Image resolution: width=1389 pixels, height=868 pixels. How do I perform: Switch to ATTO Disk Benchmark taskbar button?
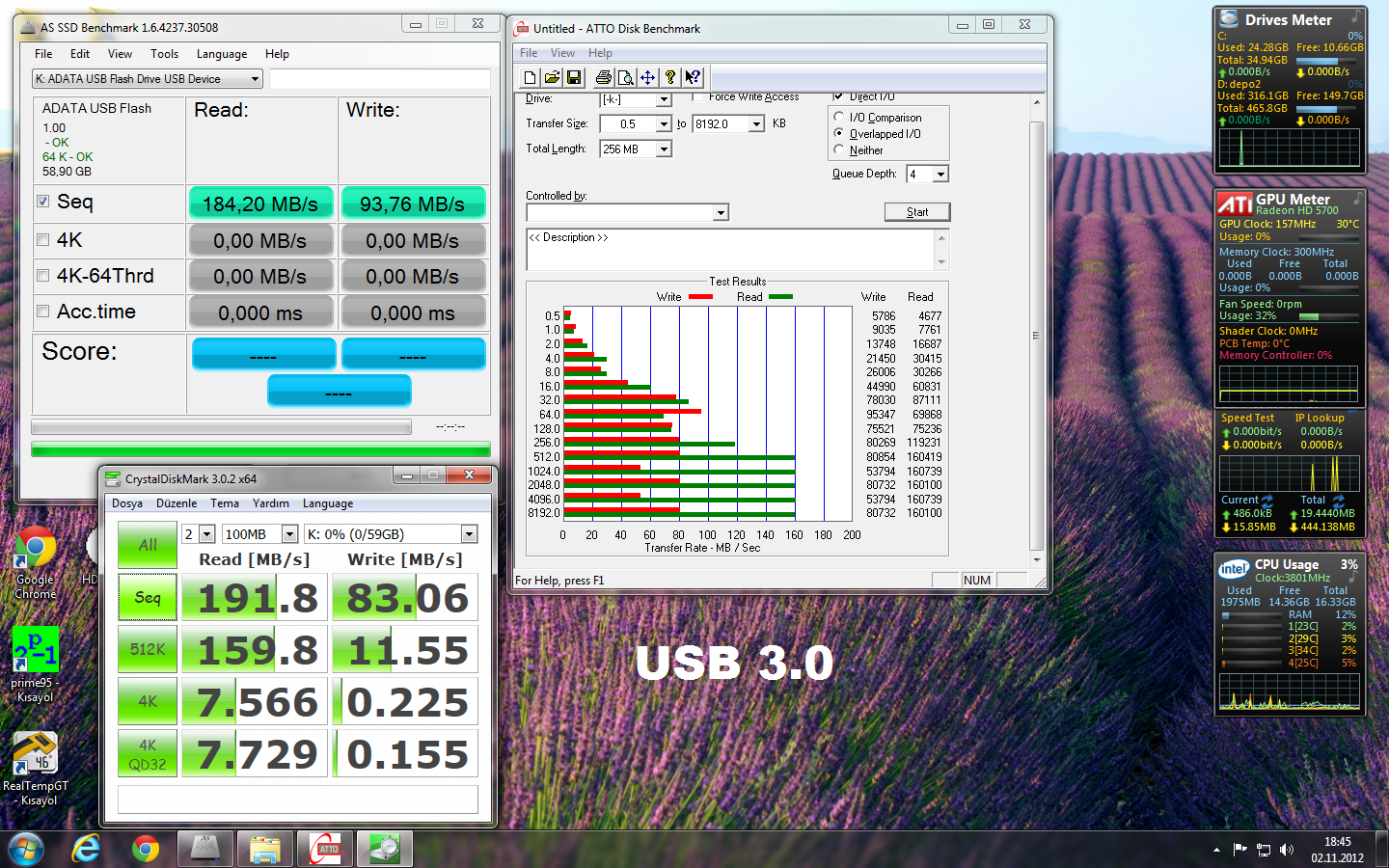coord(325,850)
